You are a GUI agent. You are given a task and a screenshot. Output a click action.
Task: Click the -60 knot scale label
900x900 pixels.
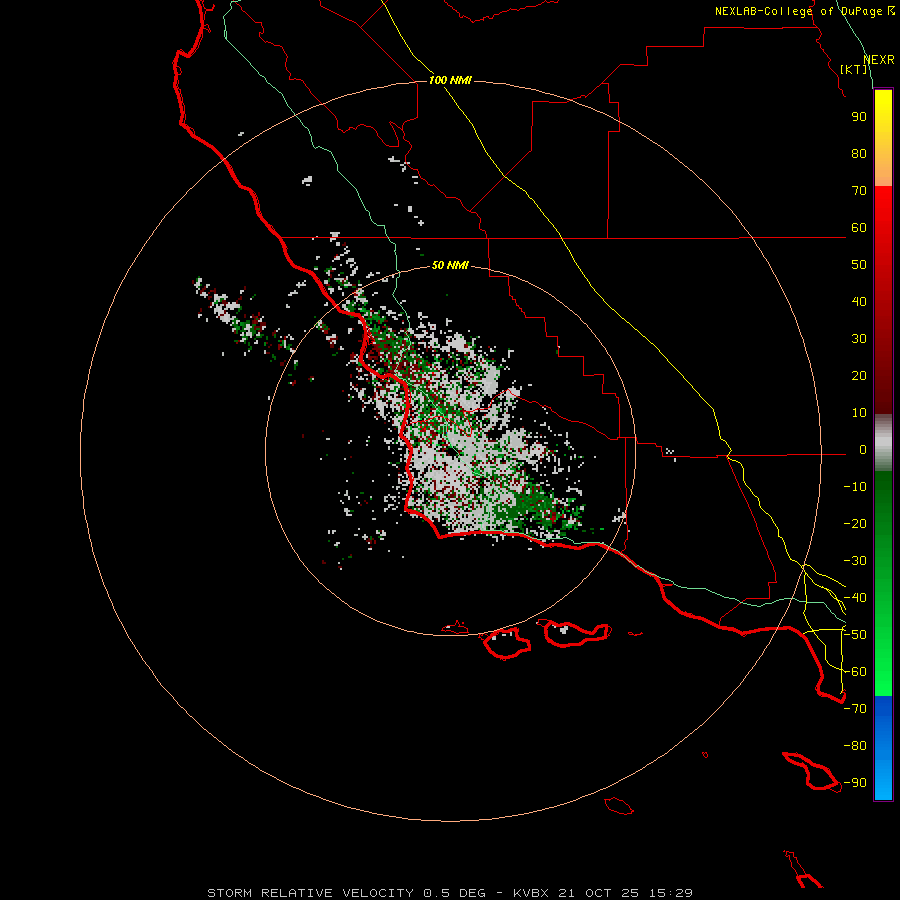point(855,672)
